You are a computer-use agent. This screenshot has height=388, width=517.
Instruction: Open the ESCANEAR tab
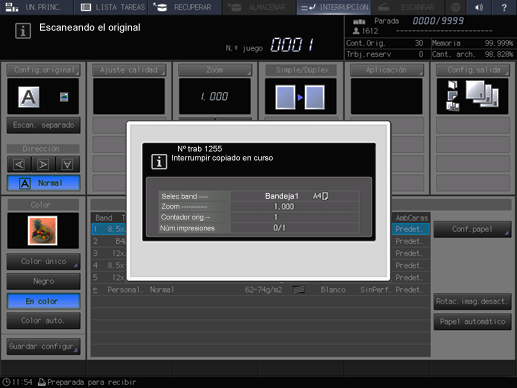pos(407,7)
